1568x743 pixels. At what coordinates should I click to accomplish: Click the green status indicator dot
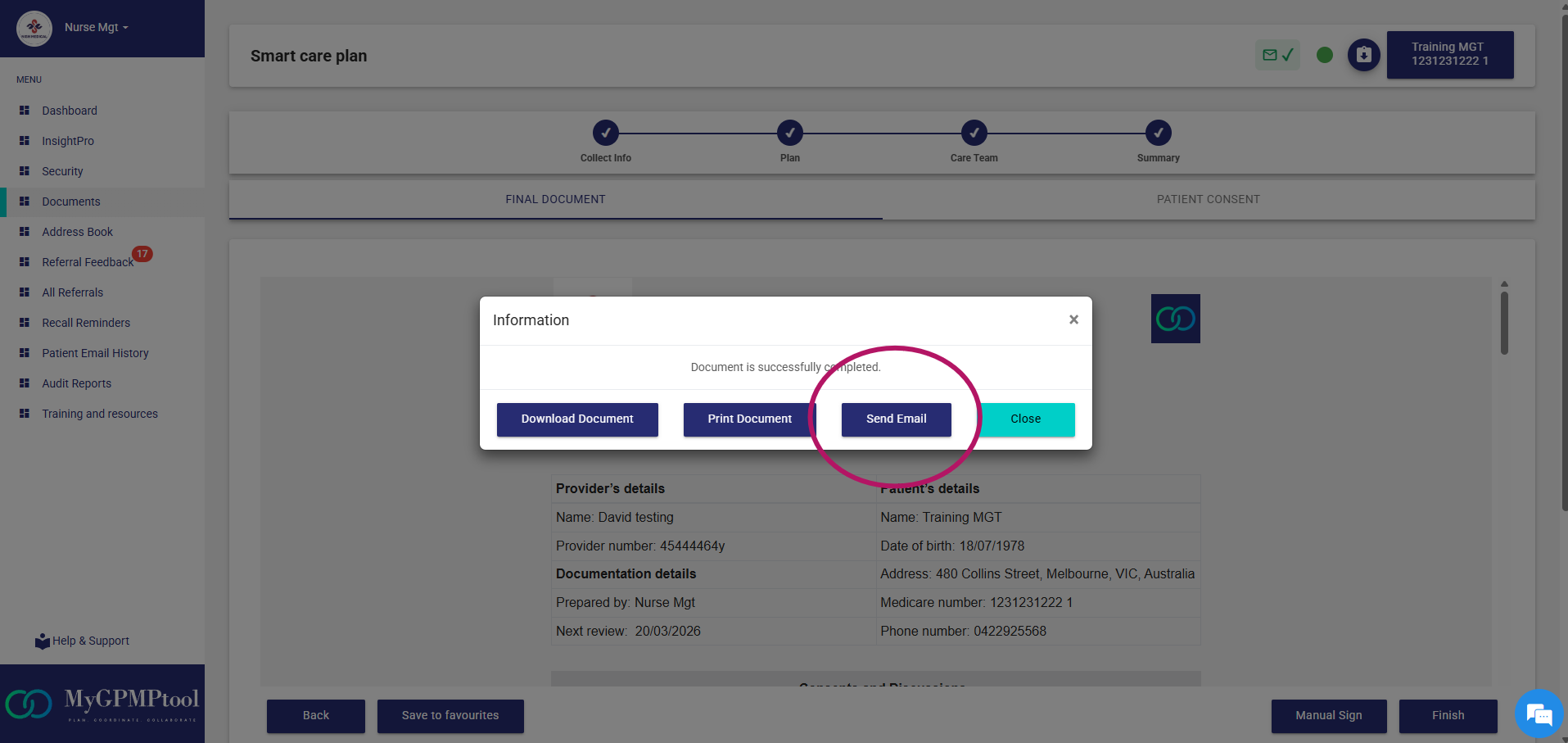(1323, 55)
